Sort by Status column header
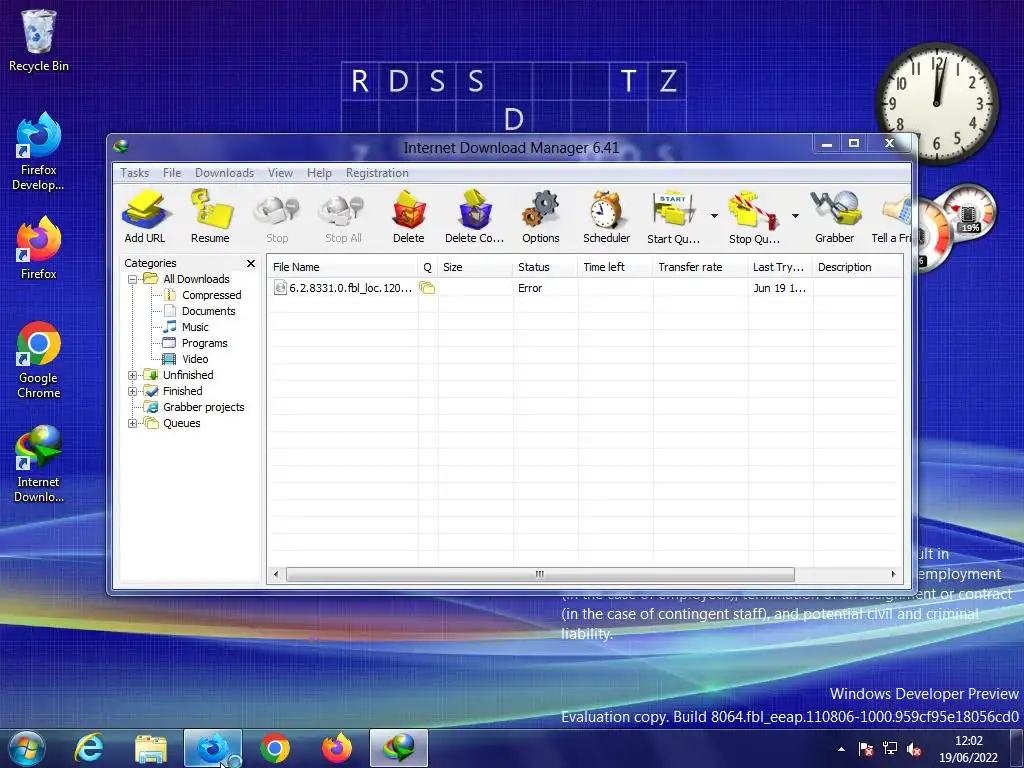This screenshot has height=768, width=1024. click(545, 267)
